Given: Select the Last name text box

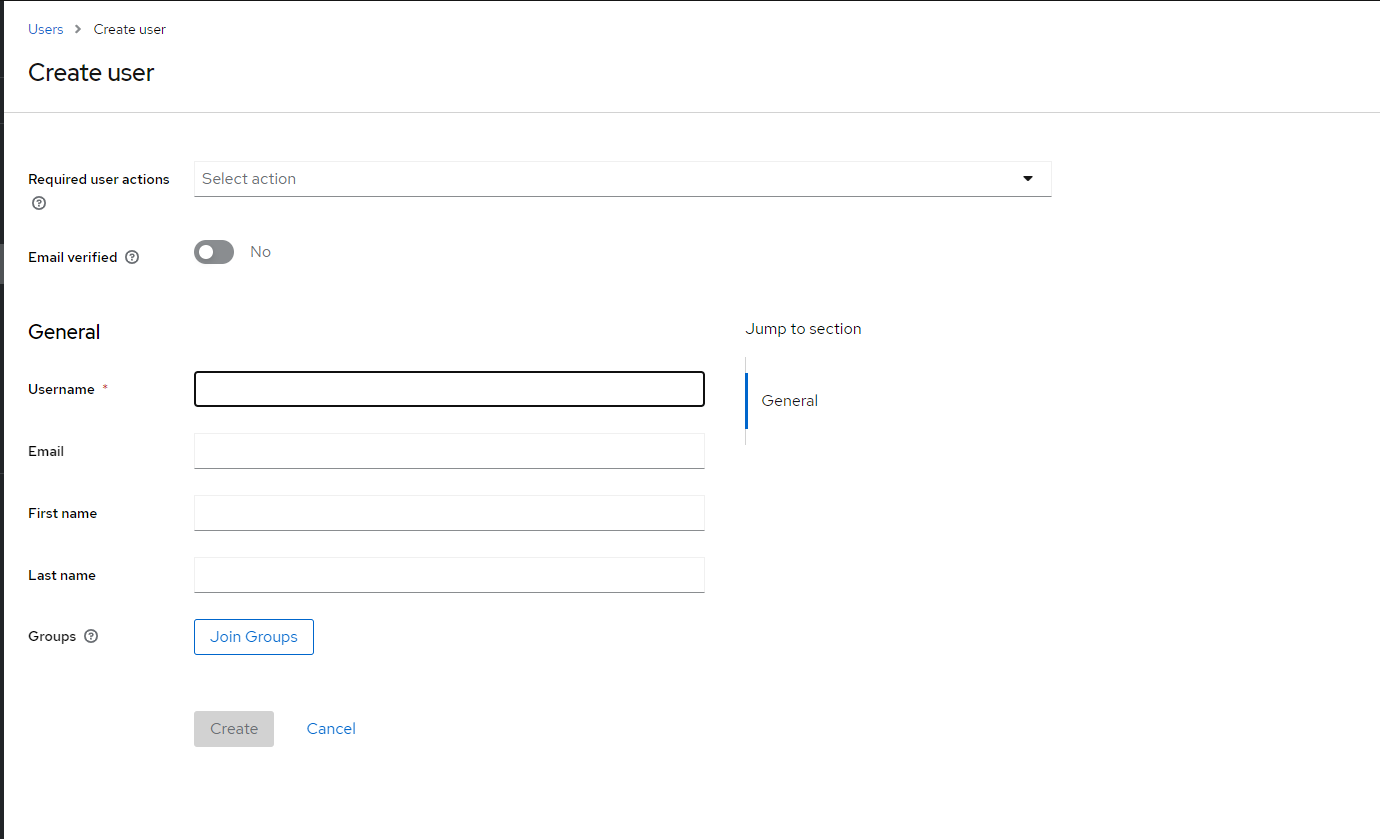Looking at the screenshot, I should (449, 575).
